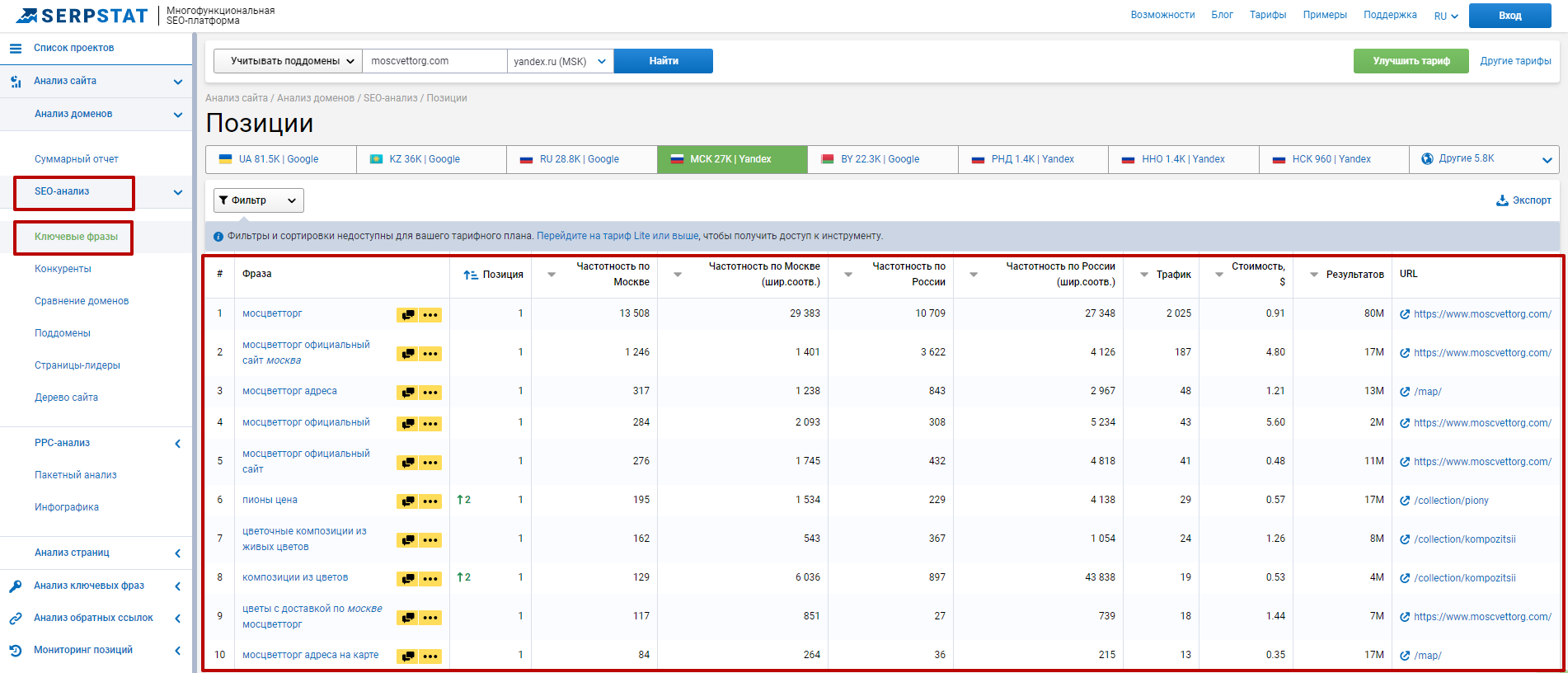Click sort arrow for Частотность по России column
Image resolution: width=1568 pixels, height=673 pixels.
pos(847,275)
